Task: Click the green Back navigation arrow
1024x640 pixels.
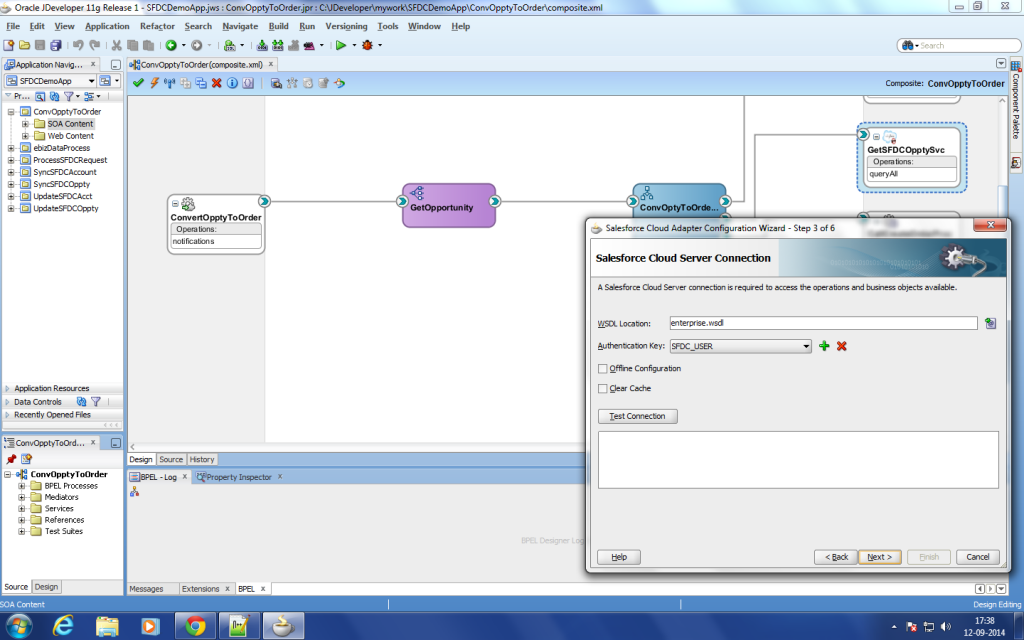Action: coord(171,45)
